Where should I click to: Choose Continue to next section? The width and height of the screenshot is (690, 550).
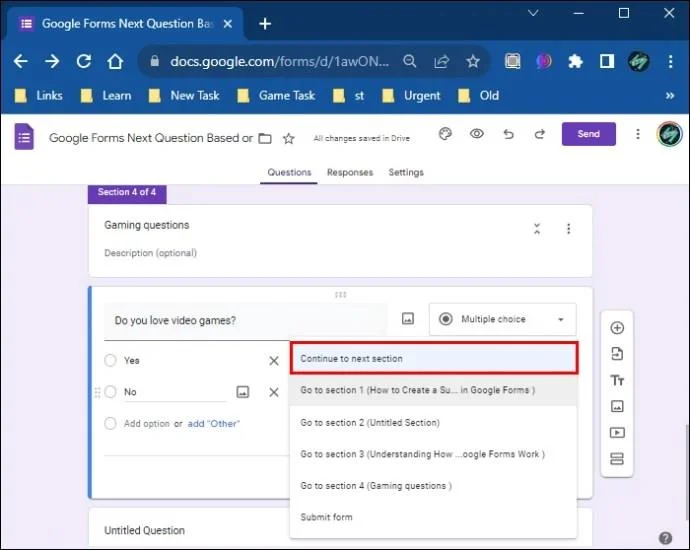[x=434, y=359]
